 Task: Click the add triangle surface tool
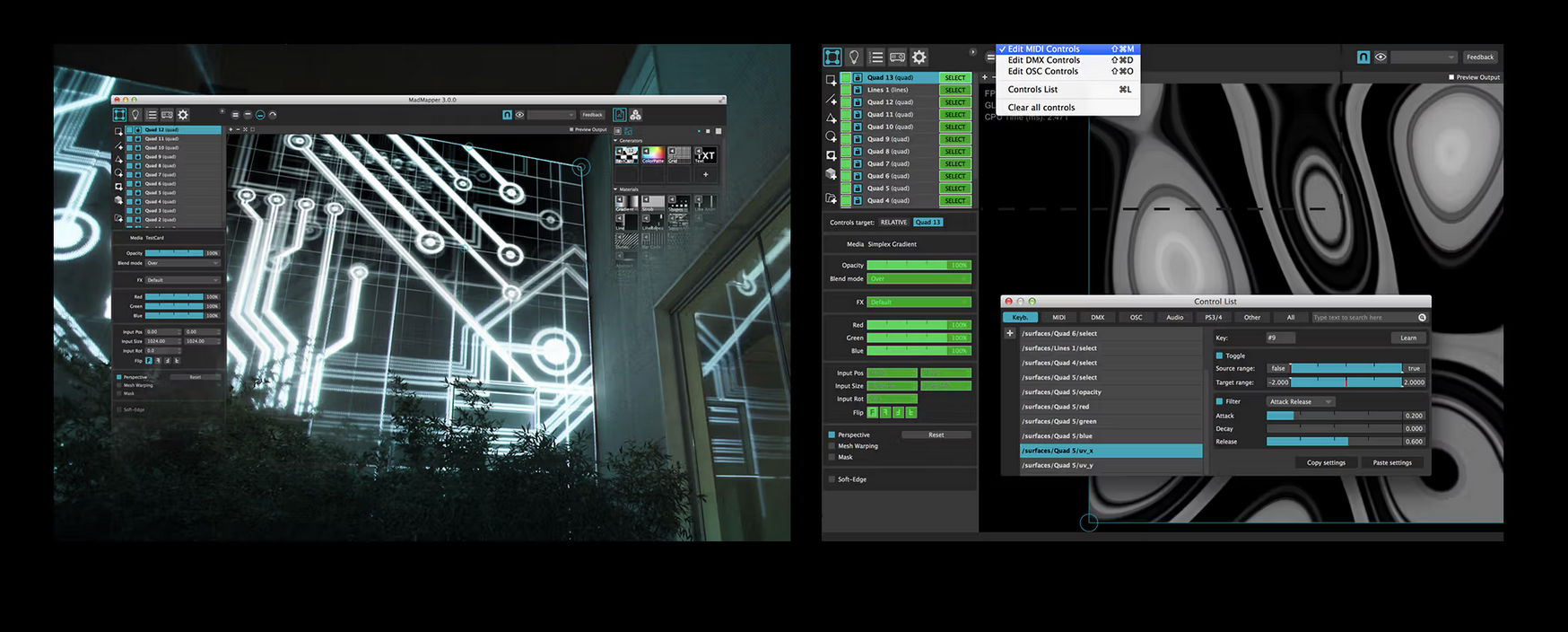tap(832, 118)
